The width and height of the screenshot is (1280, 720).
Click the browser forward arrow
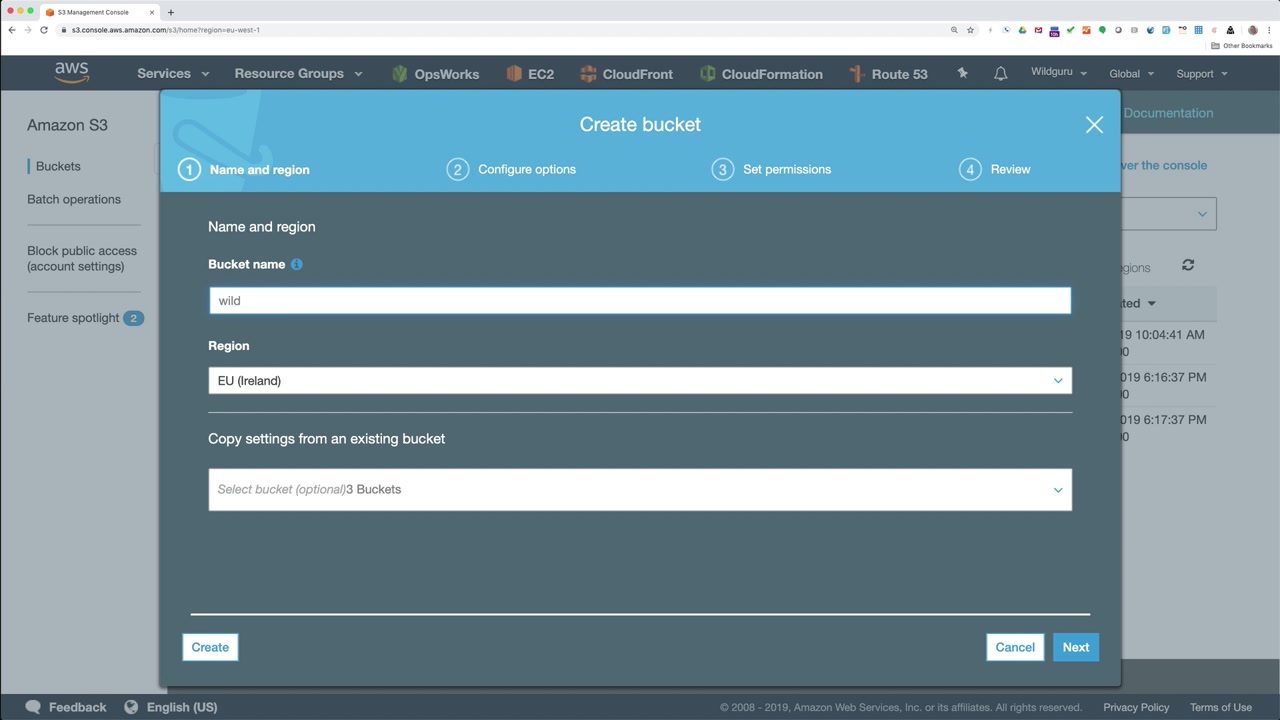click(28, 30)
